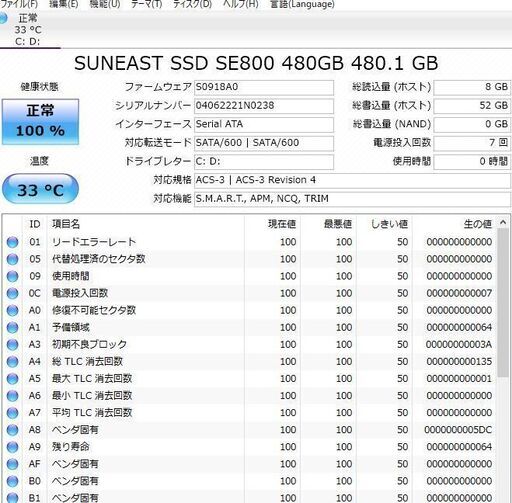The width and height of the screenshot is (512, 503).
Task: Click the firmware field S0918A0
Action: click(x=264, y=87)
